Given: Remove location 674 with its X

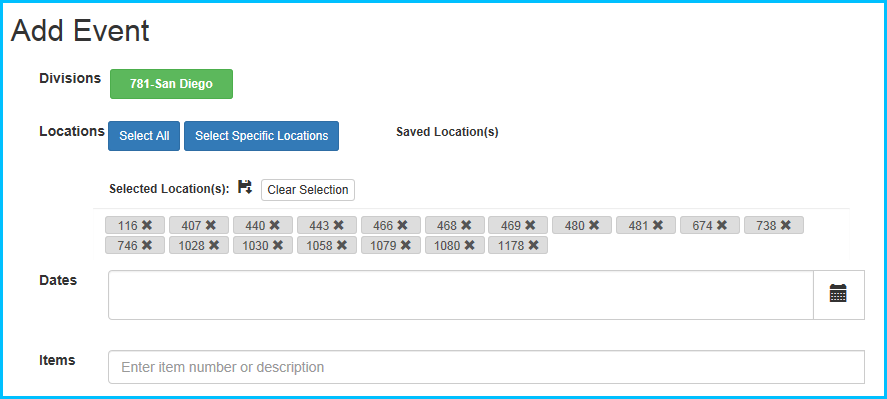Looking at the screenshot, I should coord(722,225).
